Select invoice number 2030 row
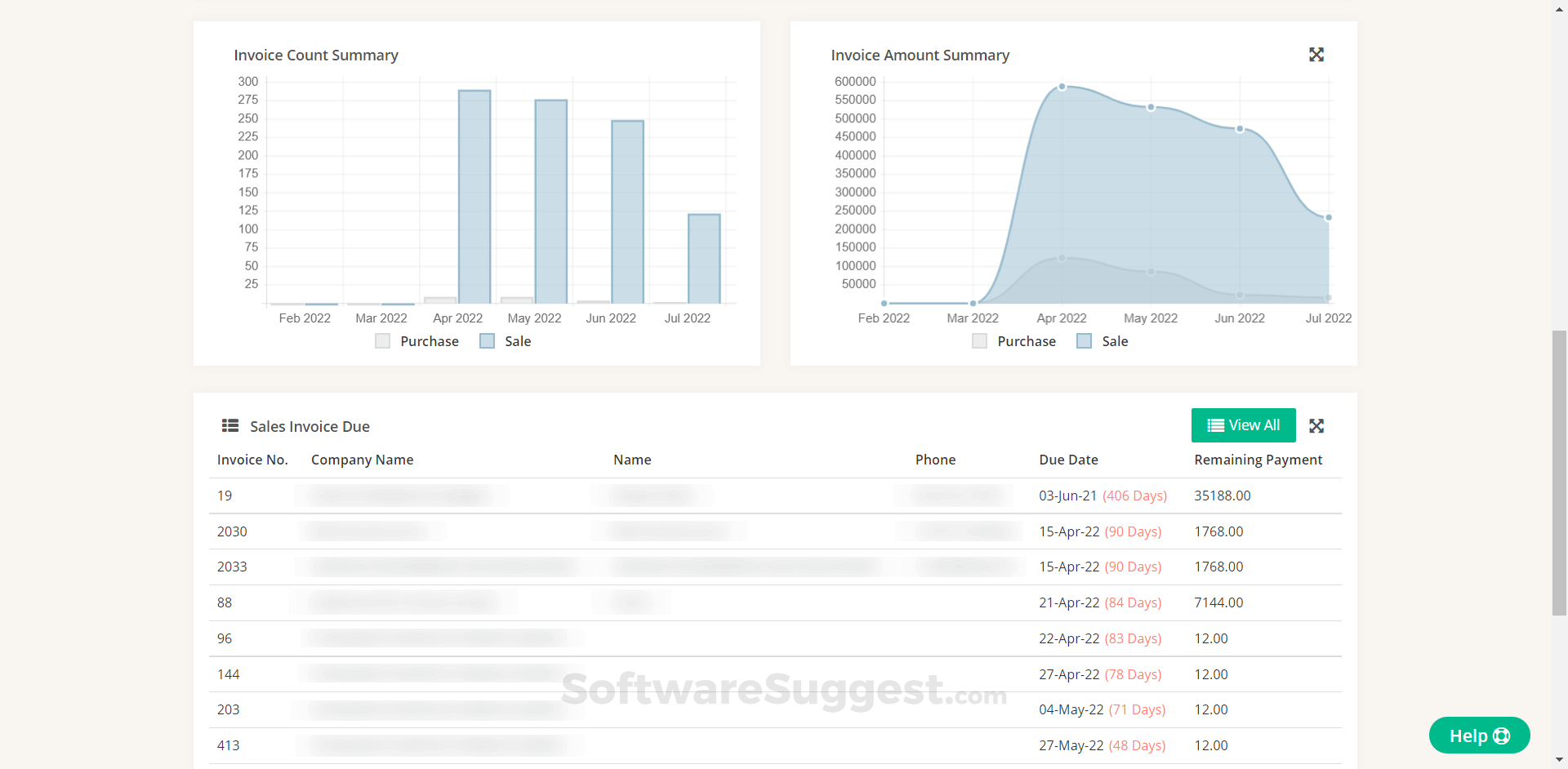The image size is (1568, 769). click(232, 531)
